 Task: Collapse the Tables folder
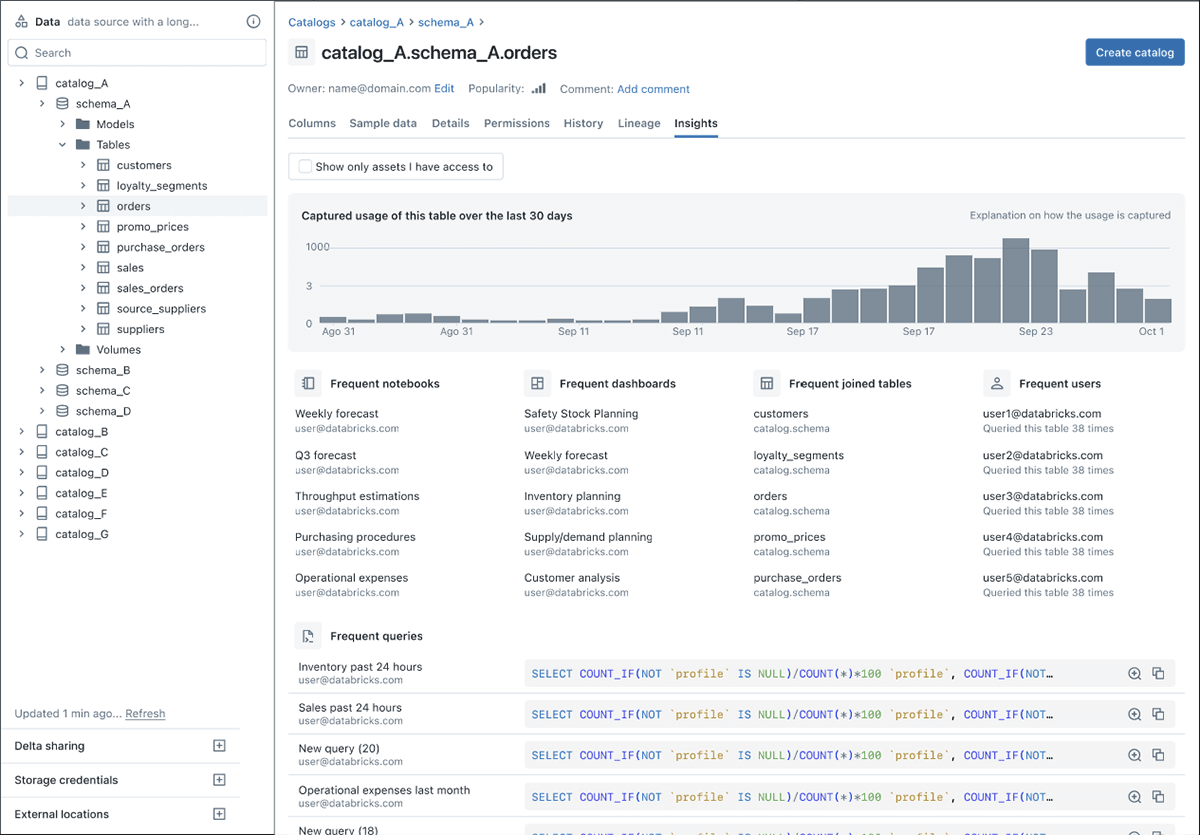tap(63, 145)
